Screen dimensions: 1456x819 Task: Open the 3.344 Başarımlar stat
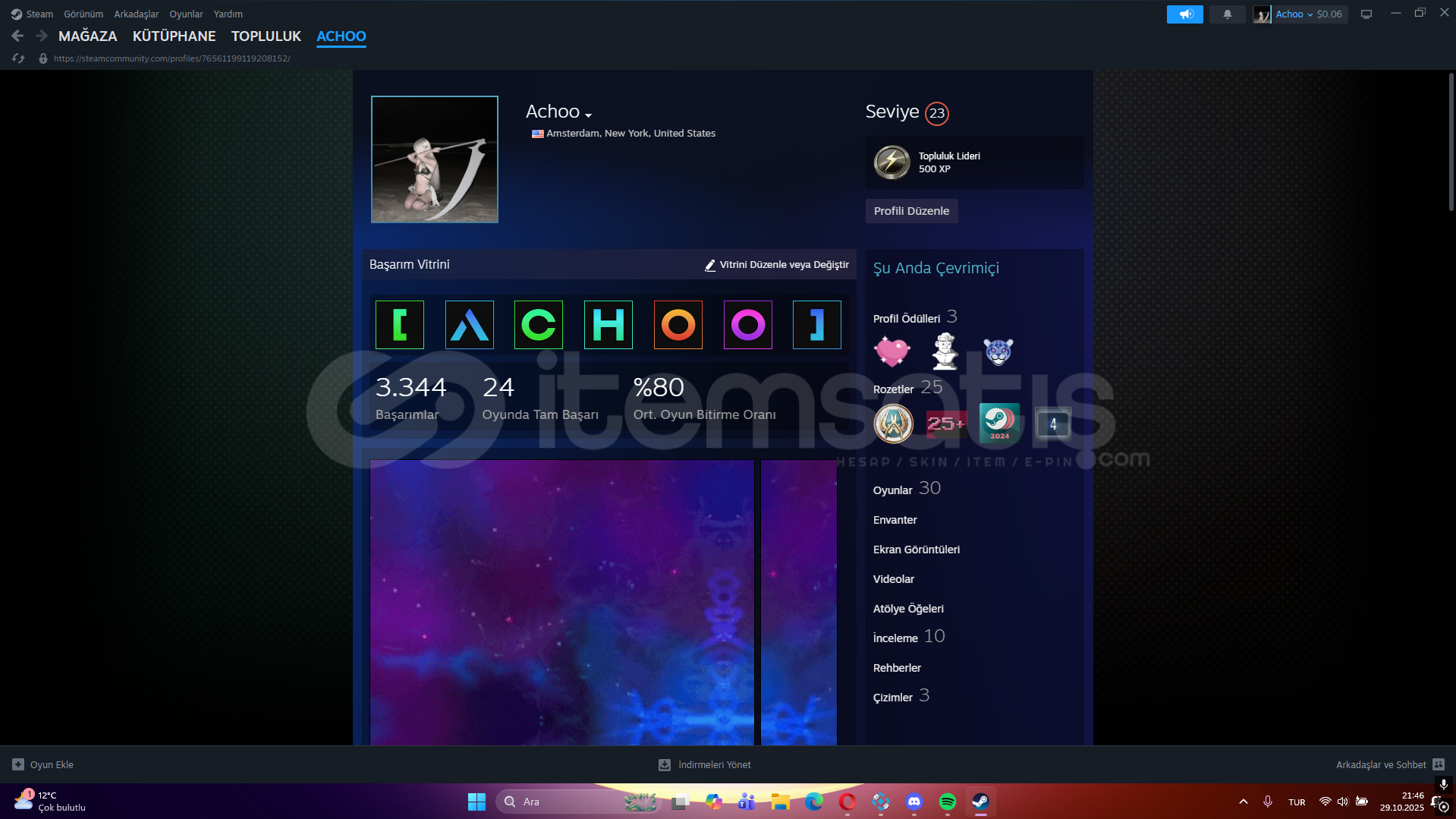pos(410,398)
